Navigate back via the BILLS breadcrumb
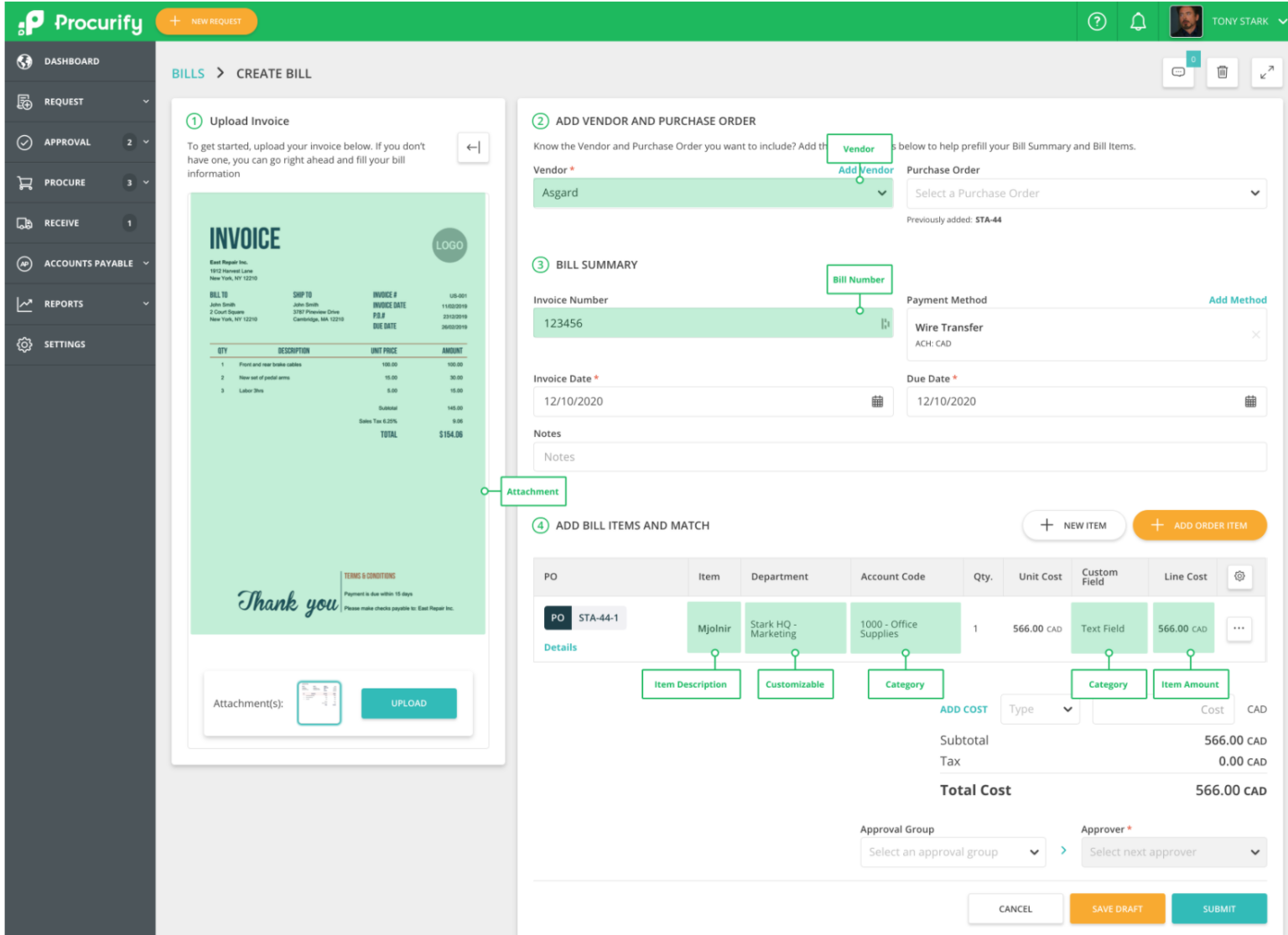The width and height of the screenshot is (1288, 935). click(187, 73)
